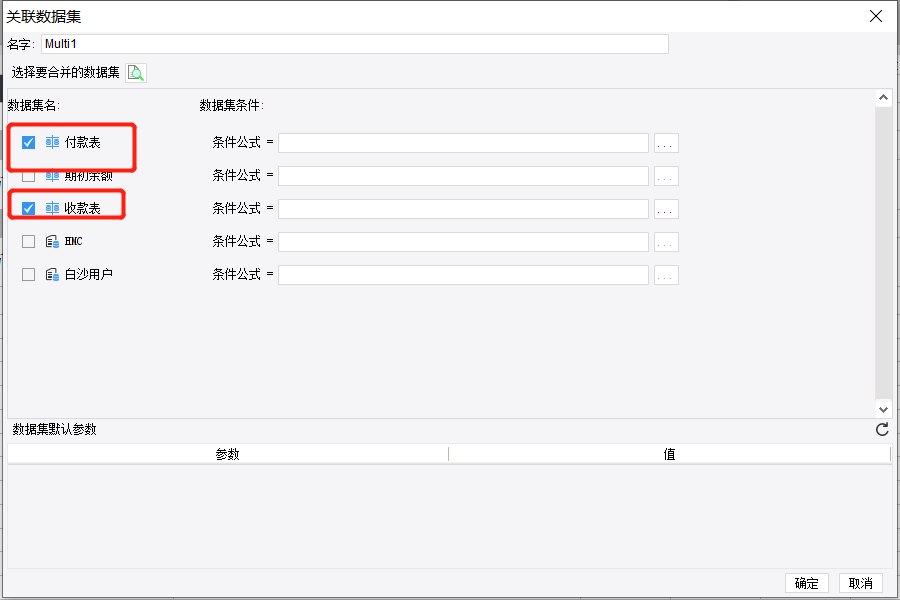
Task: Open formula editor for 收款表 condition
Action: (666, 209)
